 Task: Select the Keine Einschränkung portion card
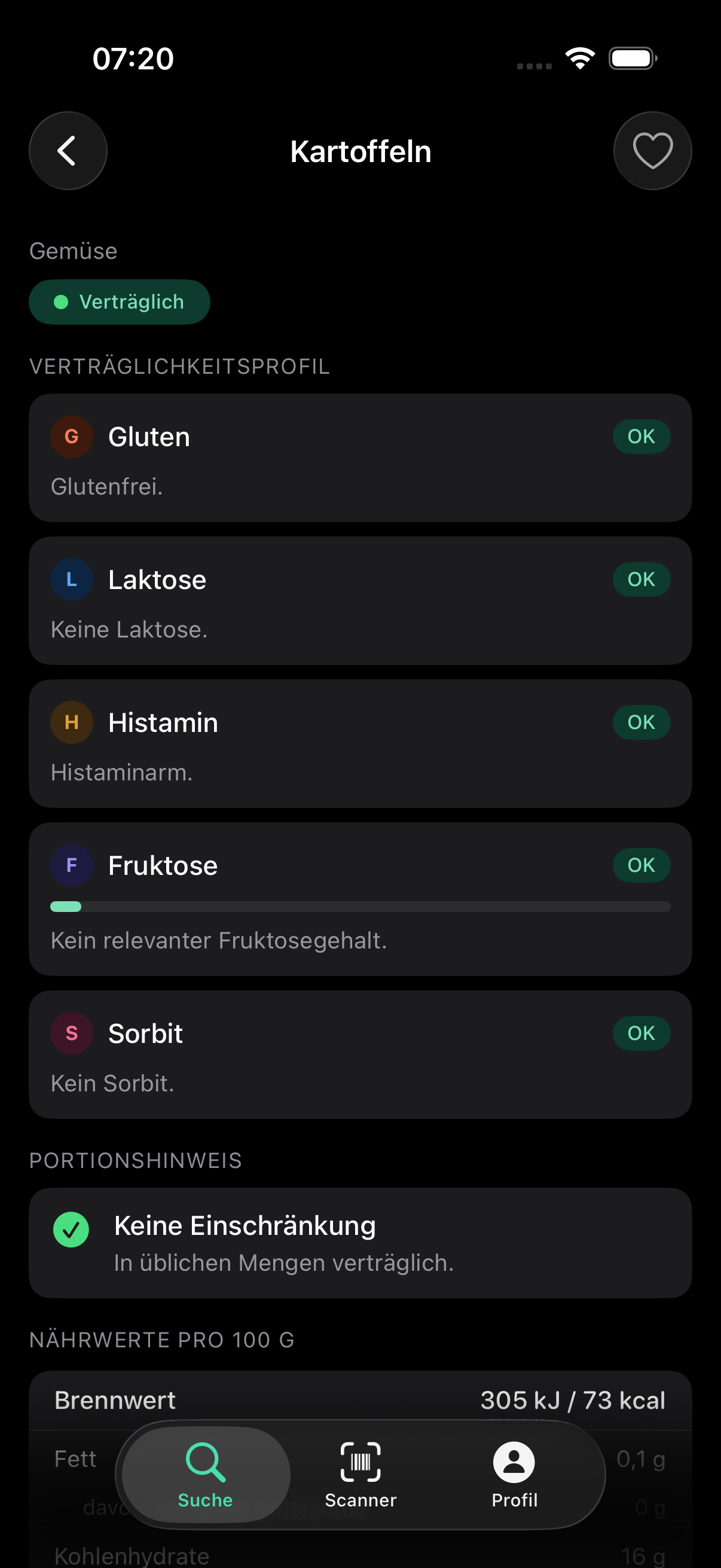point(360,1243)
